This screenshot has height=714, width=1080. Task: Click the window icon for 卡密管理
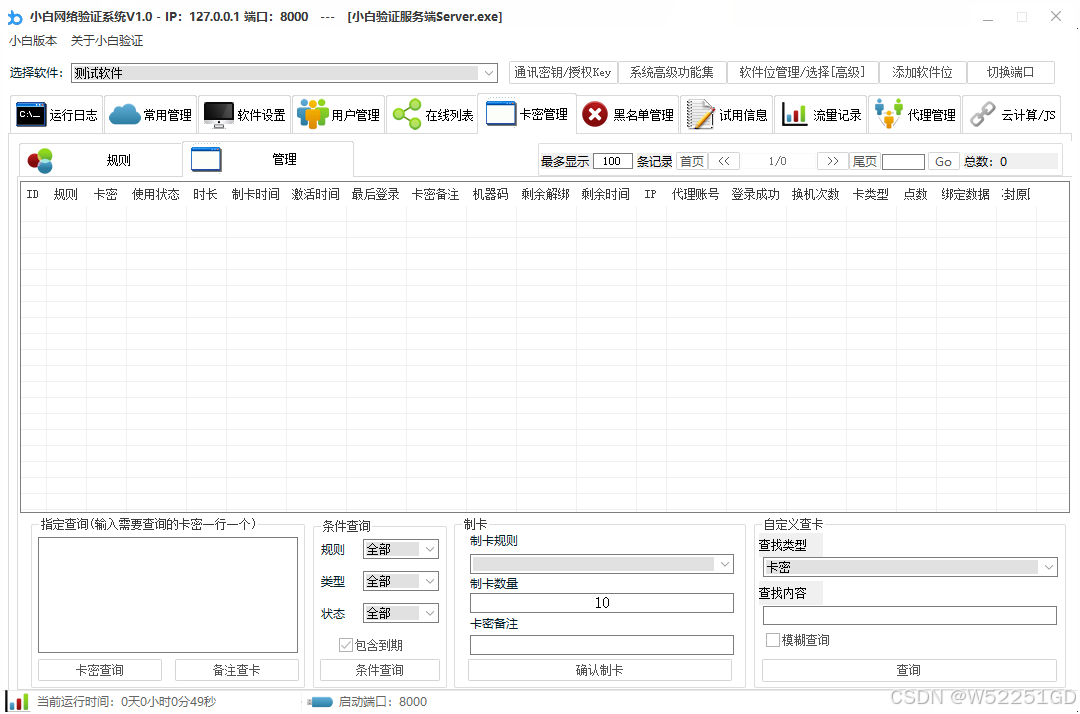click(501, 113)
